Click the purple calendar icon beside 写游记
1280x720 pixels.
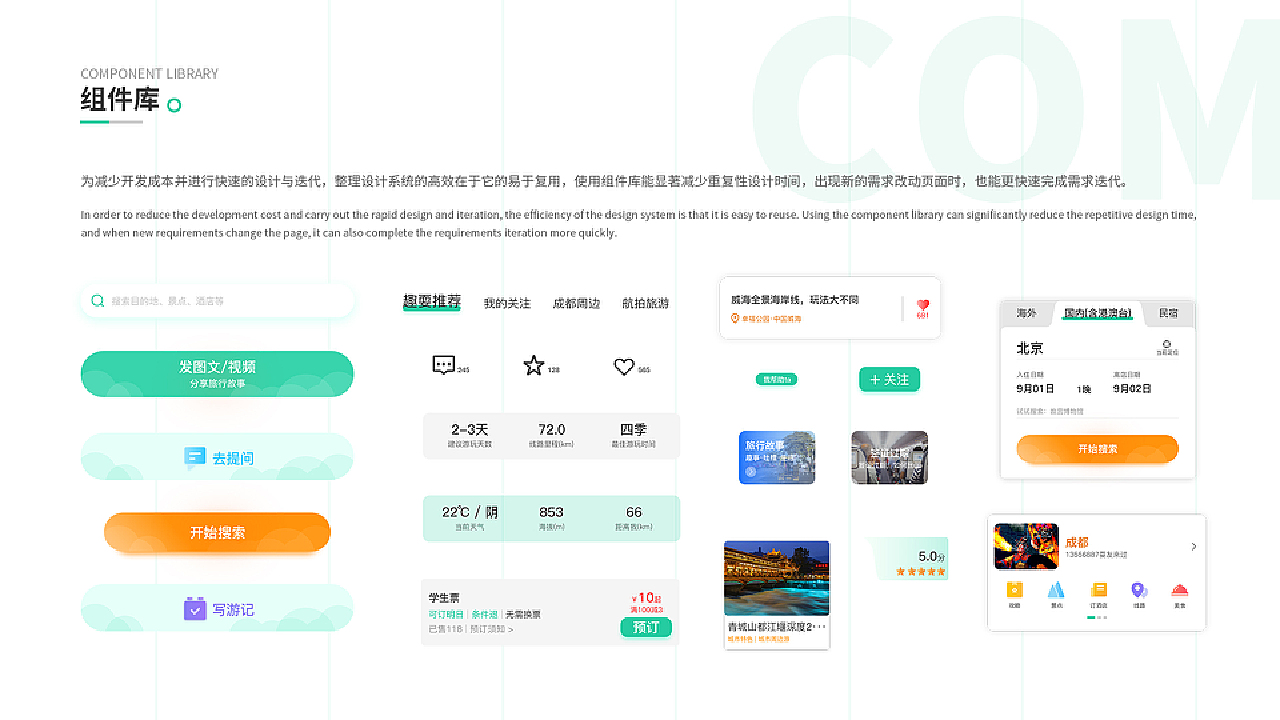click(195, 608)
